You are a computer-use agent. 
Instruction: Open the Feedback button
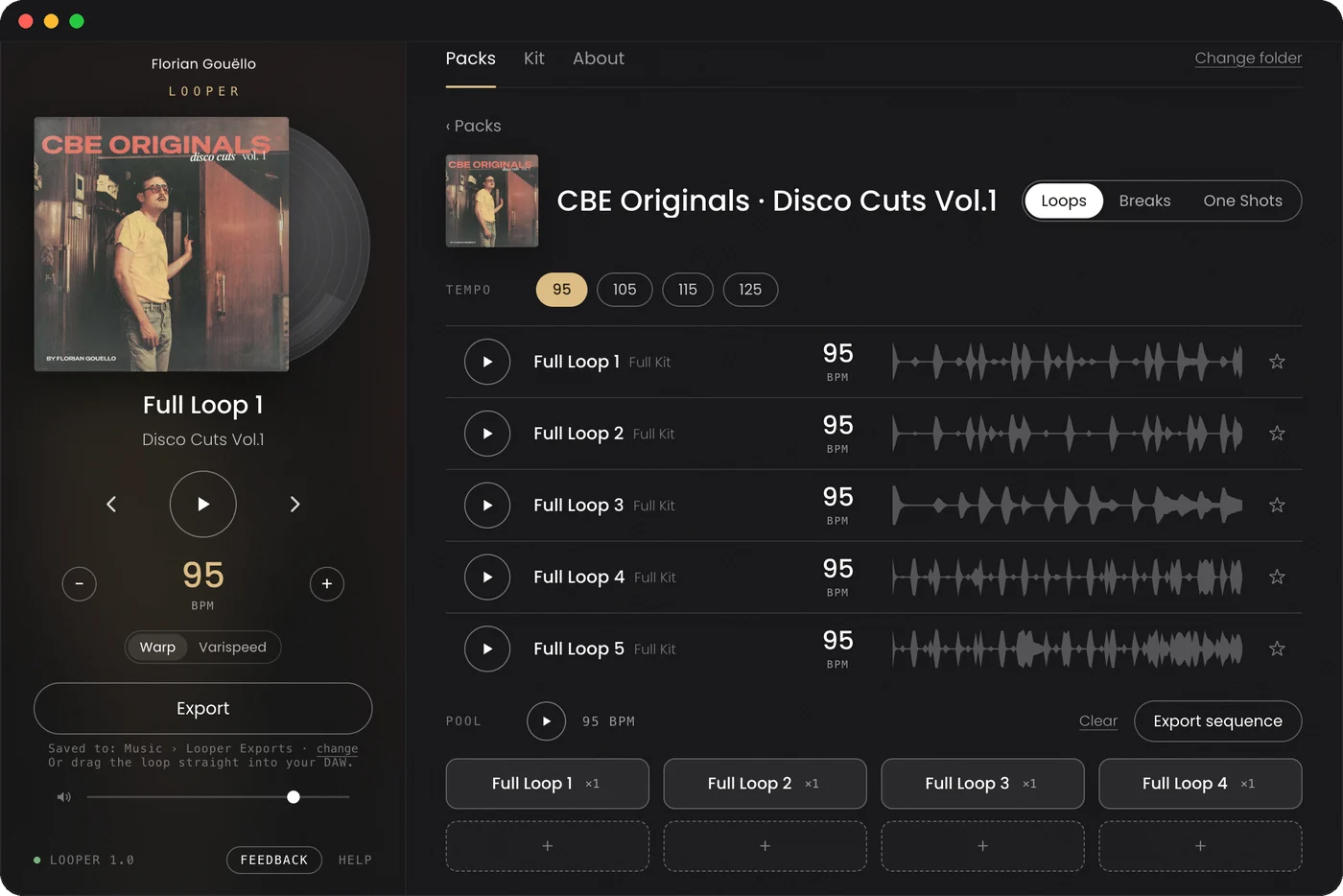[274, 861]
